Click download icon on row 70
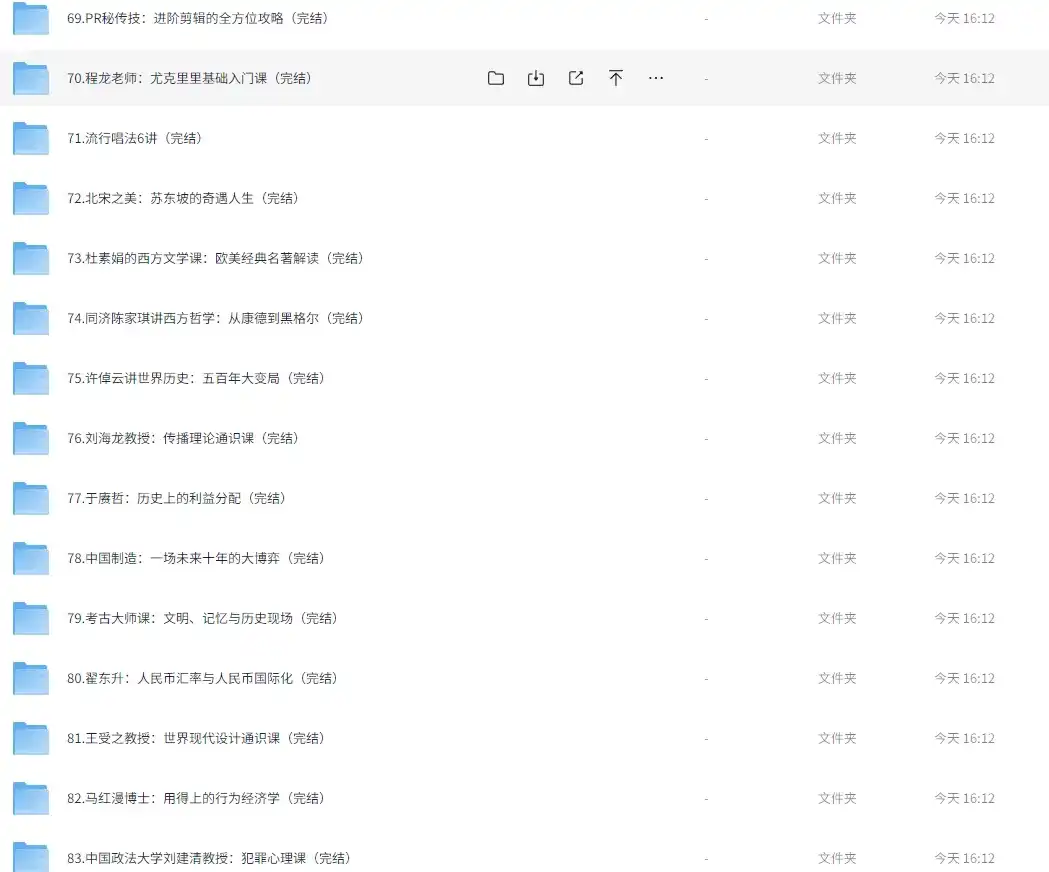Viewport: 1049px width, 872px height. click(x=536, y=78)
